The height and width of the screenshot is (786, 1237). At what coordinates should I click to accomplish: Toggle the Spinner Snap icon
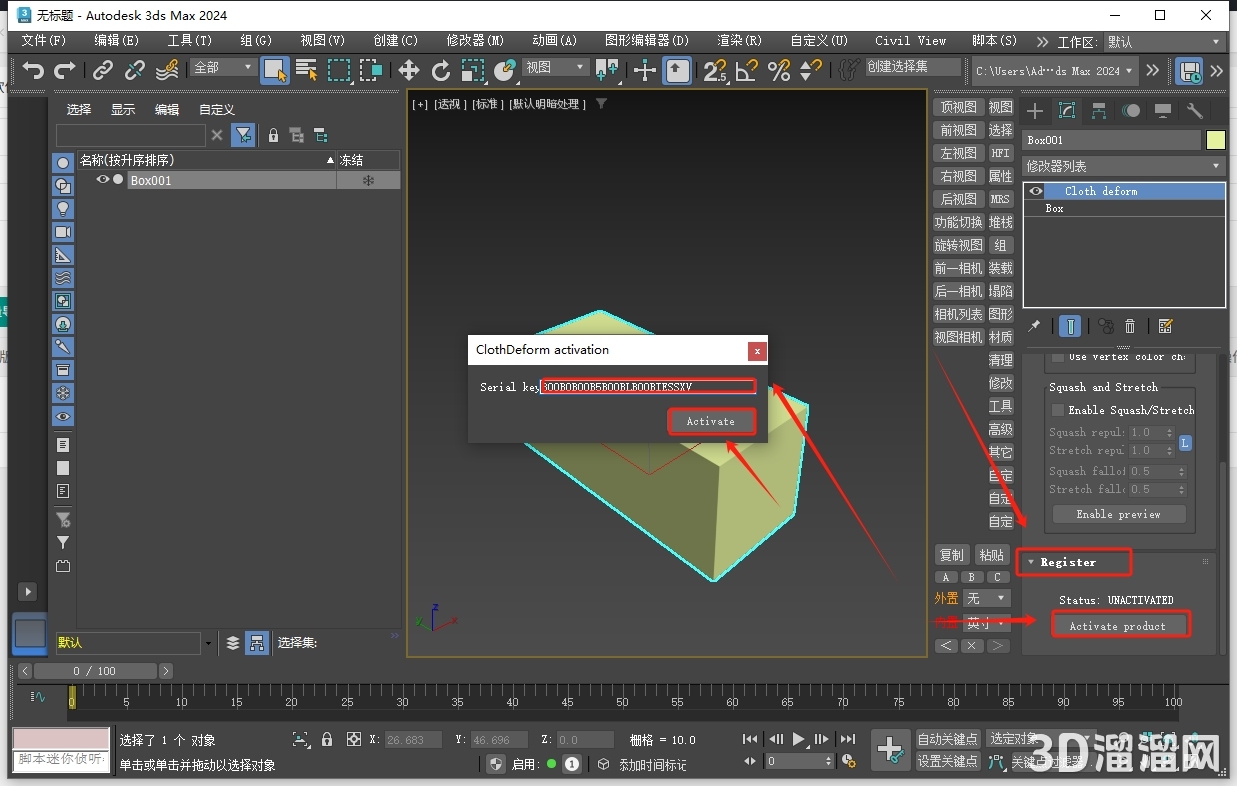coord(811,70)
